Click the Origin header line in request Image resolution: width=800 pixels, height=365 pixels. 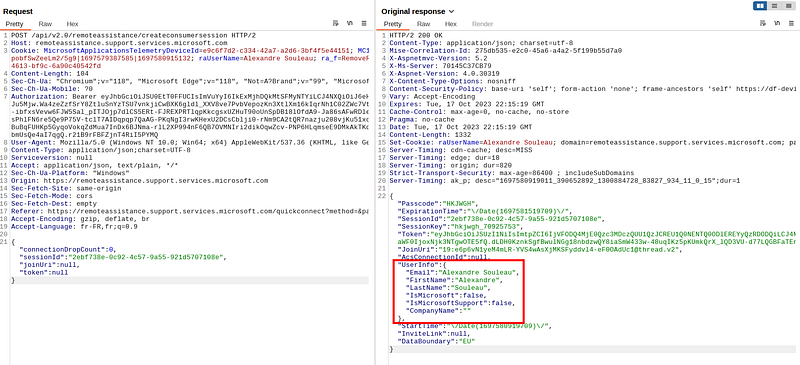139,181
